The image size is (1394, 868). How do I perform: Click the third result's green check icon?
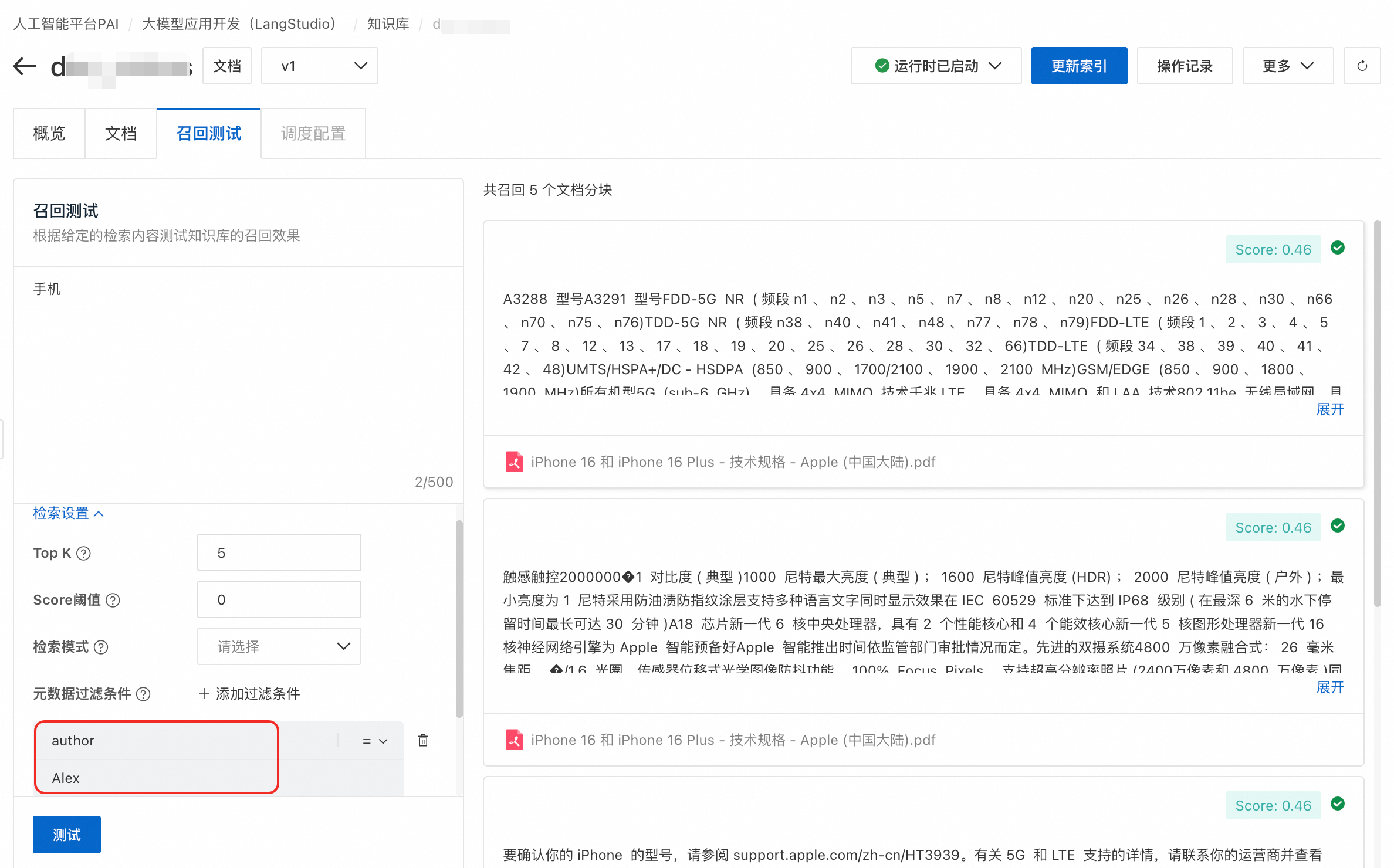point(1338,804)
